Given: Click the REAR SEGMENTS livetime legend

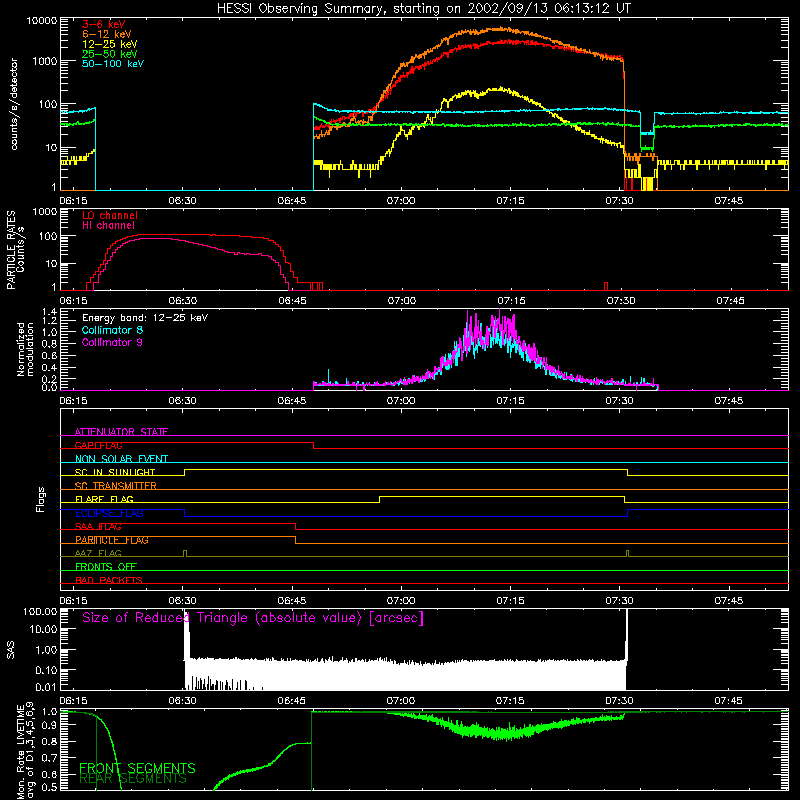Looking at the screenshot, I should coord(133,779).
